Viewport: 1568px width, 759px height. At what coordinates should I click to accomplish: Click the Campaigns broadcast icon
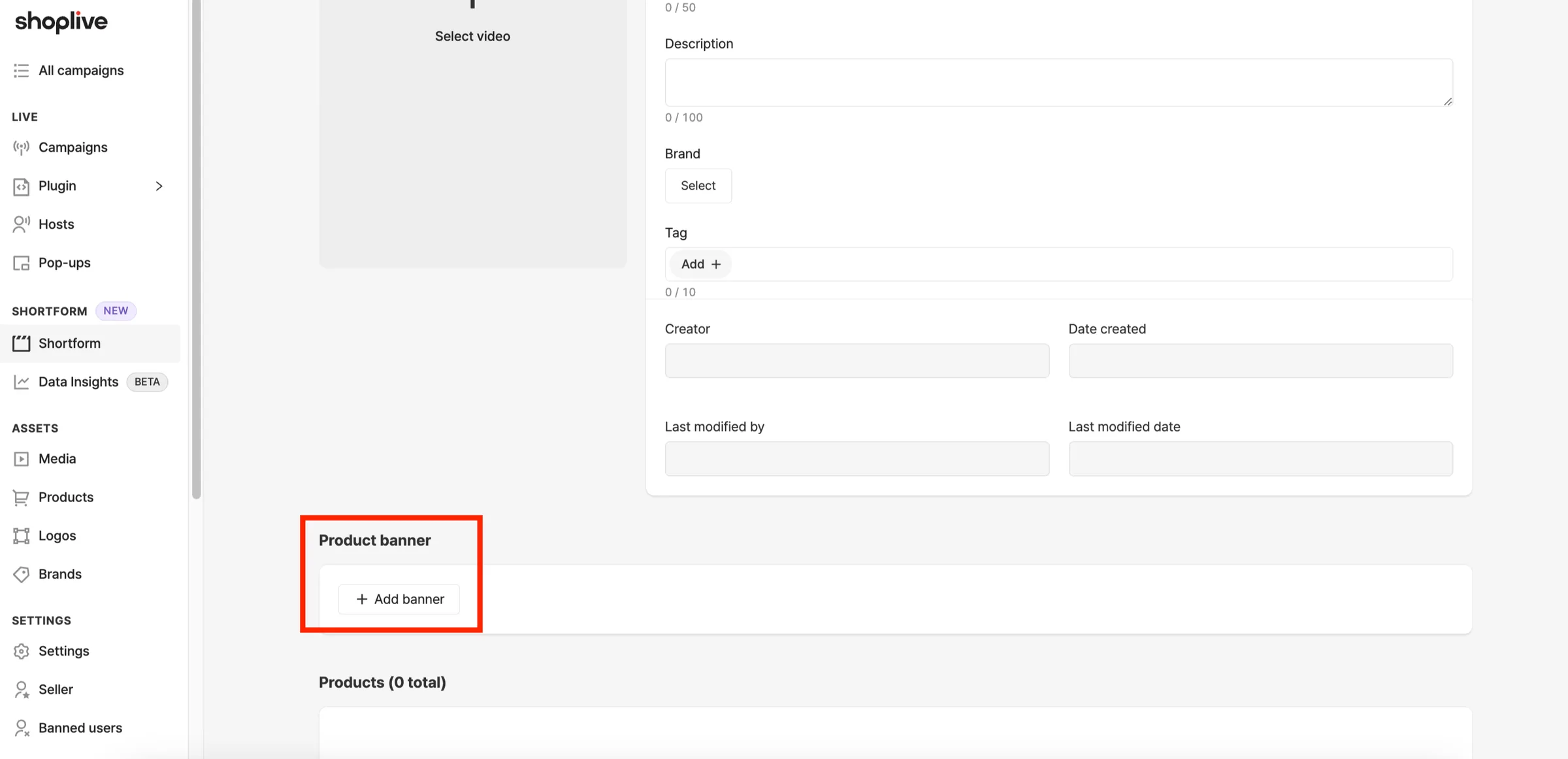(x=21, y=147)
